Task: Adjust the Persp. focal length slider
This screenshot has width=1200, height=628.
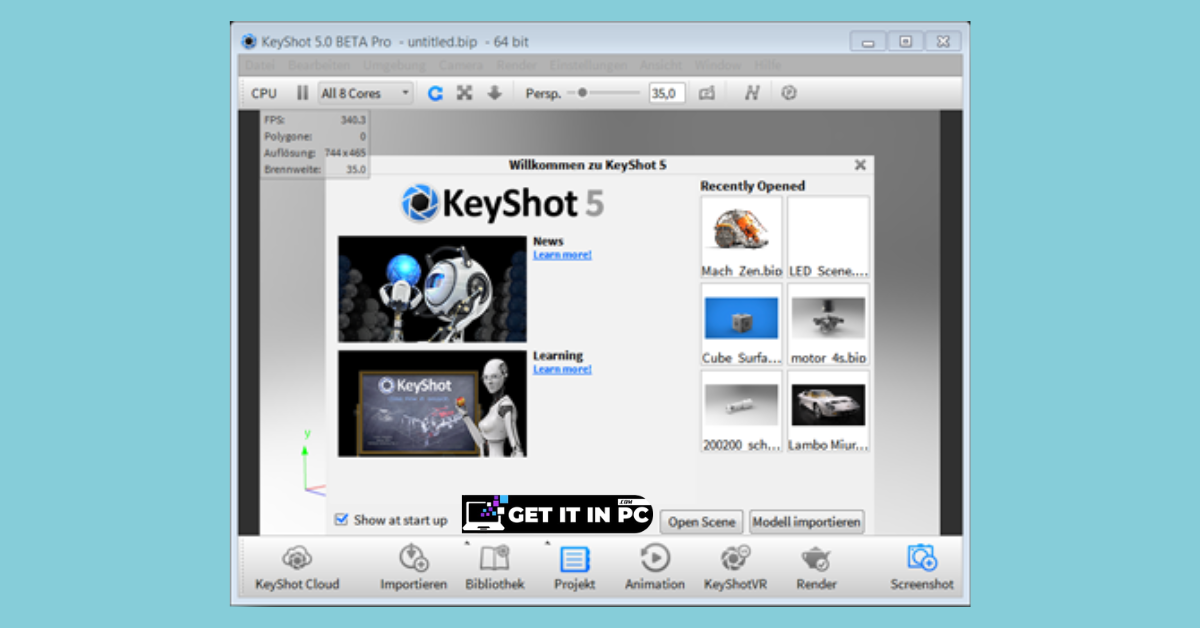Action: pyautogui.click(x=604, y=93)
